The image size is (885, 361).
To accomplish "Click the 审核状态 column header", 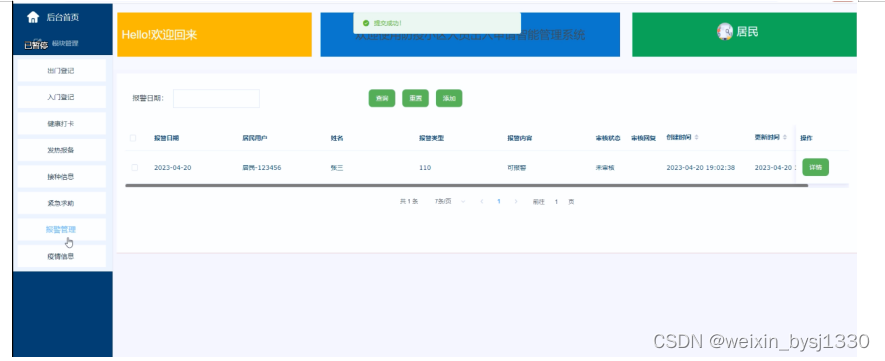I will tap(608, 138).
